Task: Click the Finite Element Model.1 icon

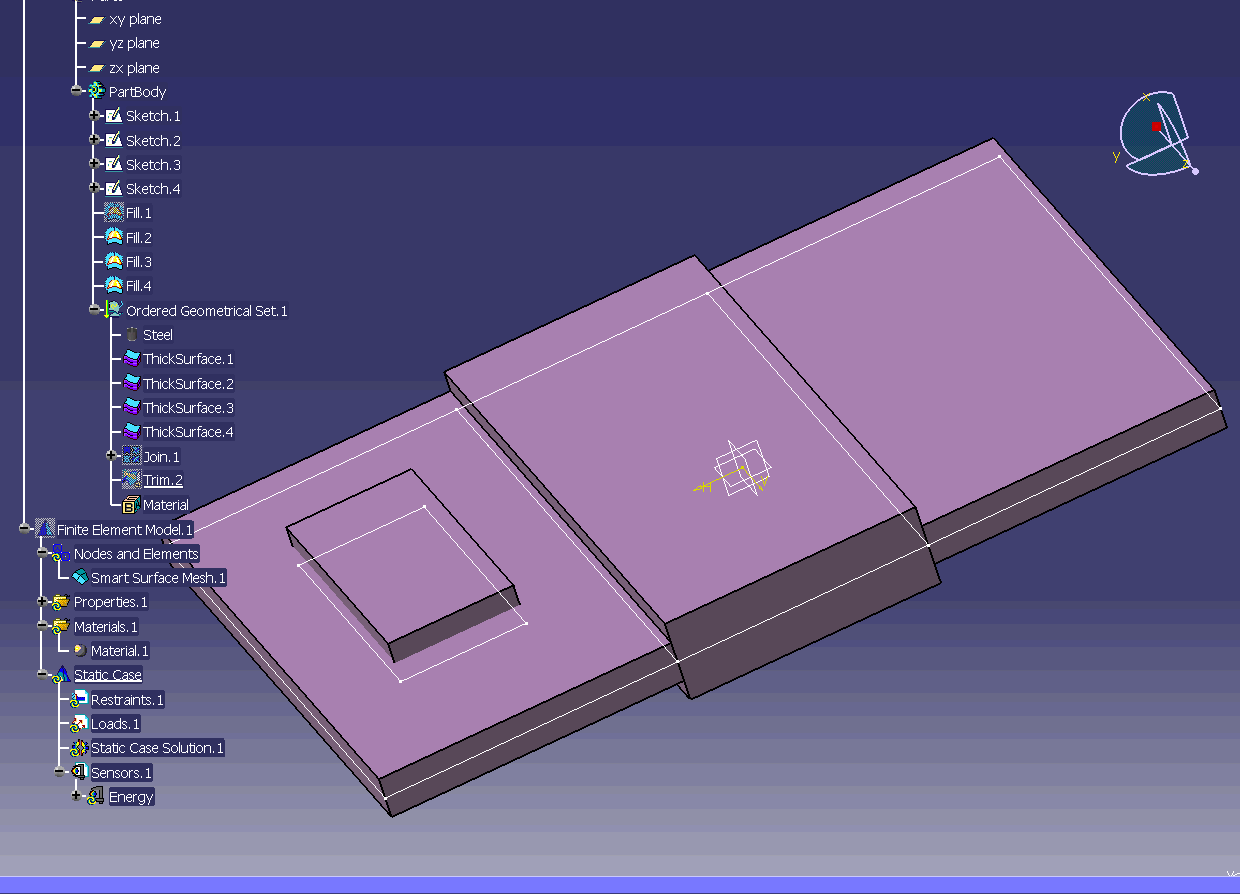Action: [45, 528]
